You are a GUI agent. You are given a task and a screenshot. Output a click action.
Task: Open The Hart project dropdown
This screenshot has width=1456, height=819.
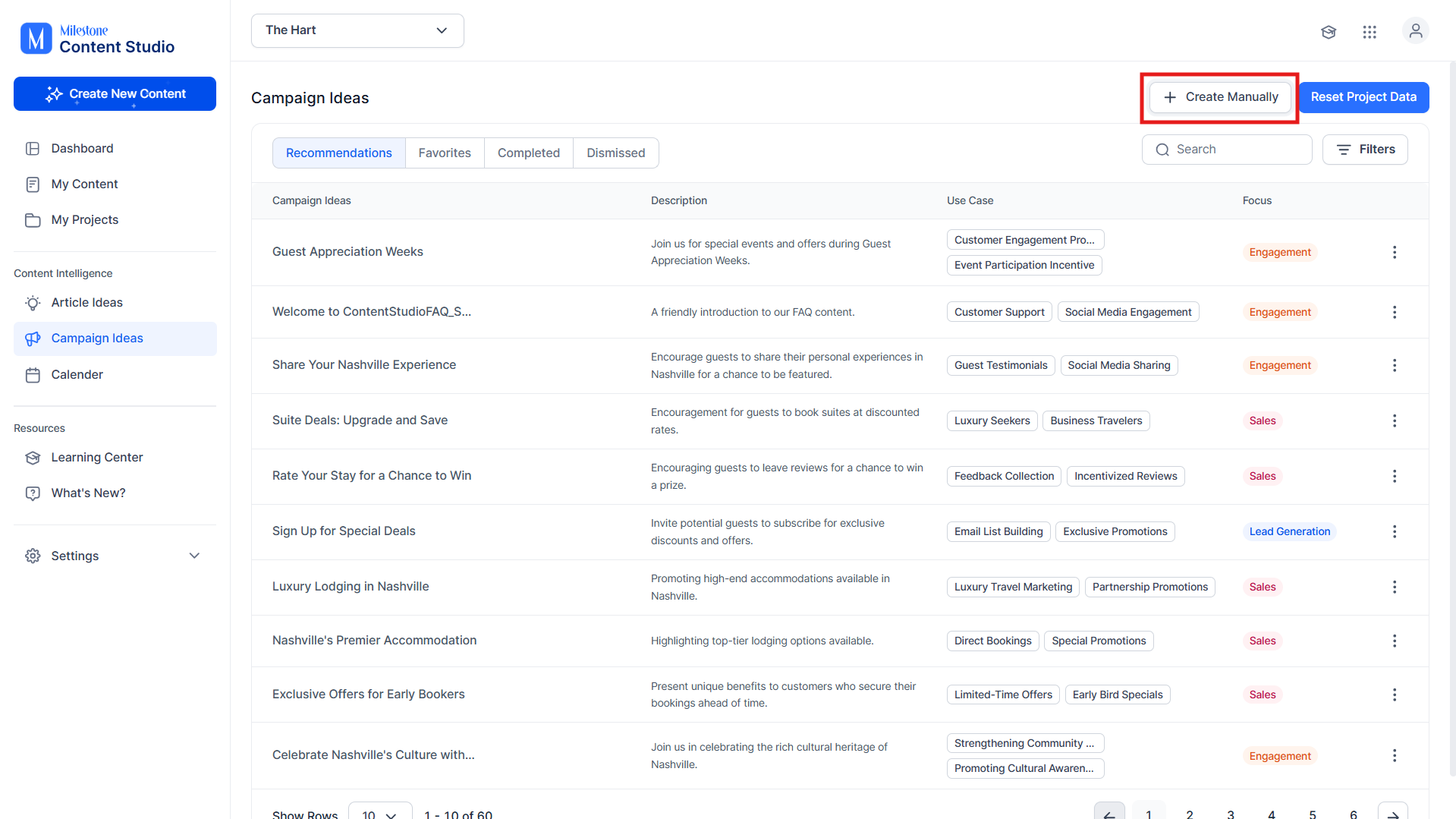click(357, 30)
